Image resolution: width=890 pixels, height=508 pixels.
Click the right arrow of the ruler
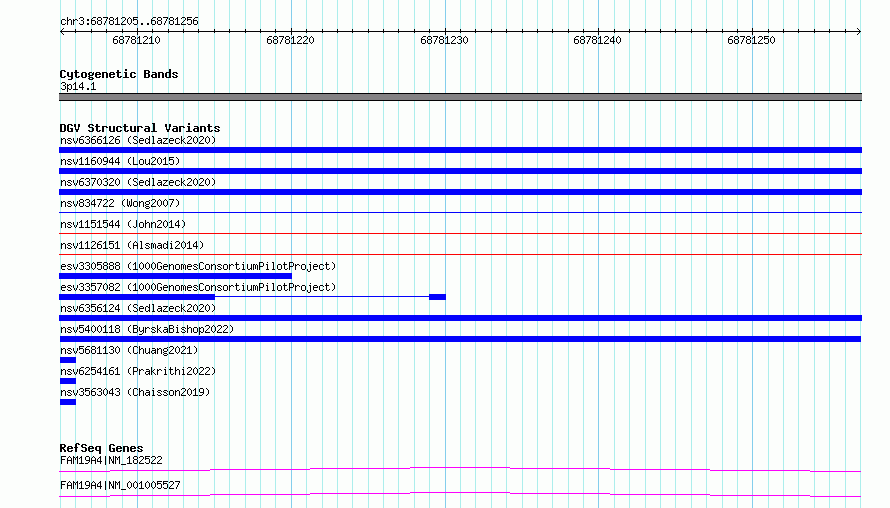tap(859, 31)
